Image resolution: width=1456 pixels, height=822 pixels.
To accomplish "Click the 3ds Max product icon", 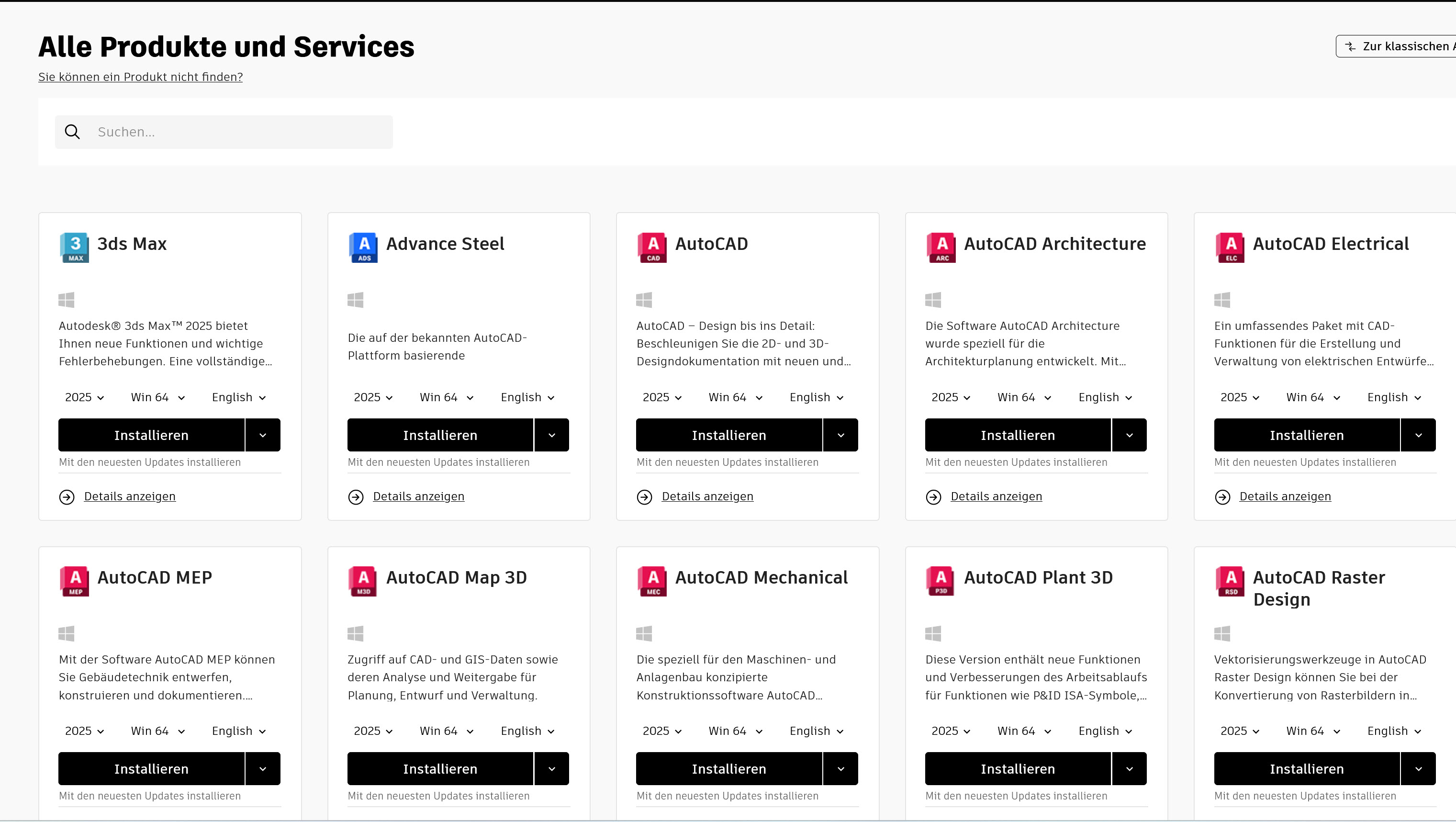I will click(75, 247).
